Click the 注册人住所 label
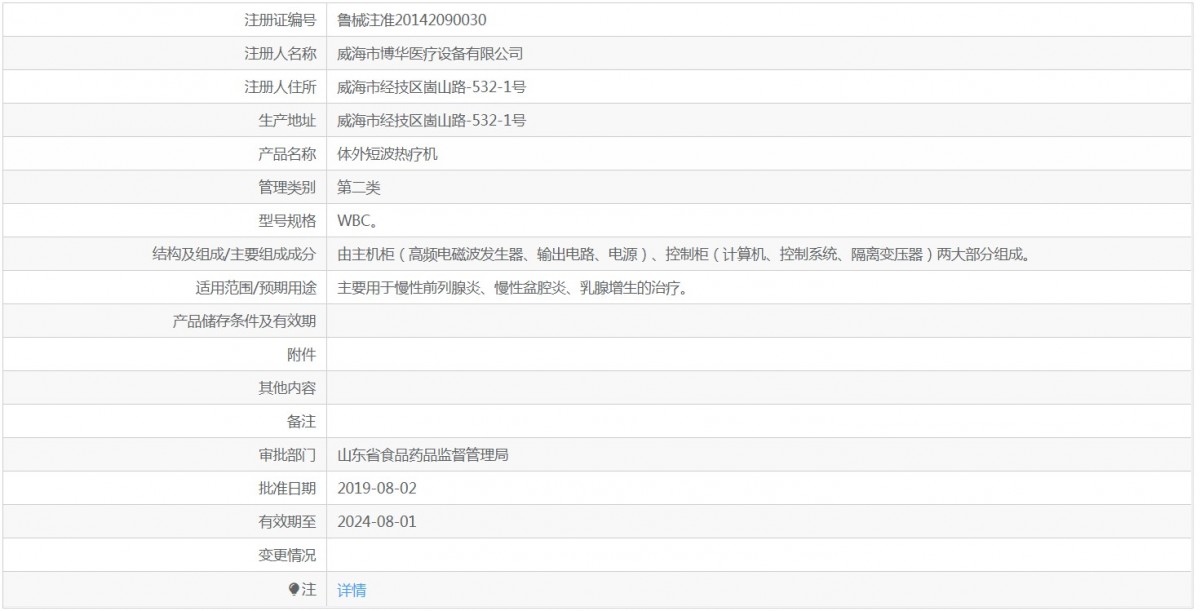1200x611 pixels. [x=280, y=87]
